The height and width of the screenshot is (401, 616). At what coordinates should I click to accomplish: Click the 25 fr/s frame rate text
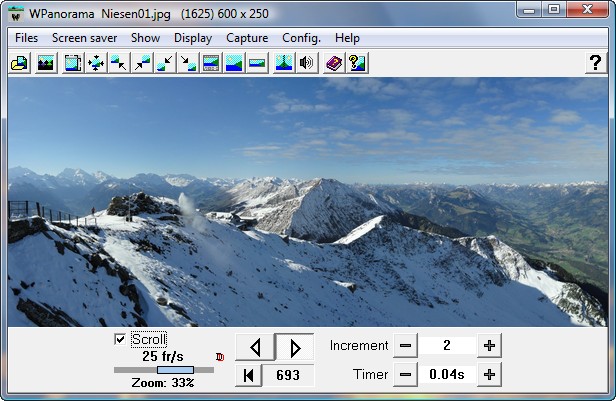163,356
